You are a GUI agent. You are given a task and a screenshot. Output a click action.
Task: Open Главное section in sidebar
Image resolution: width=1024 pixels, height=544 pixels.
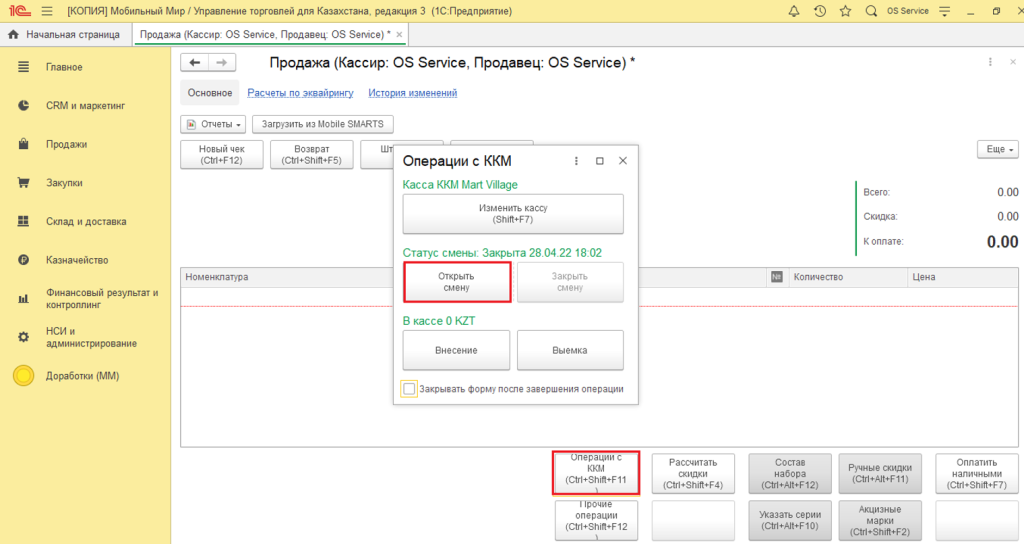(x=64, y=67)
